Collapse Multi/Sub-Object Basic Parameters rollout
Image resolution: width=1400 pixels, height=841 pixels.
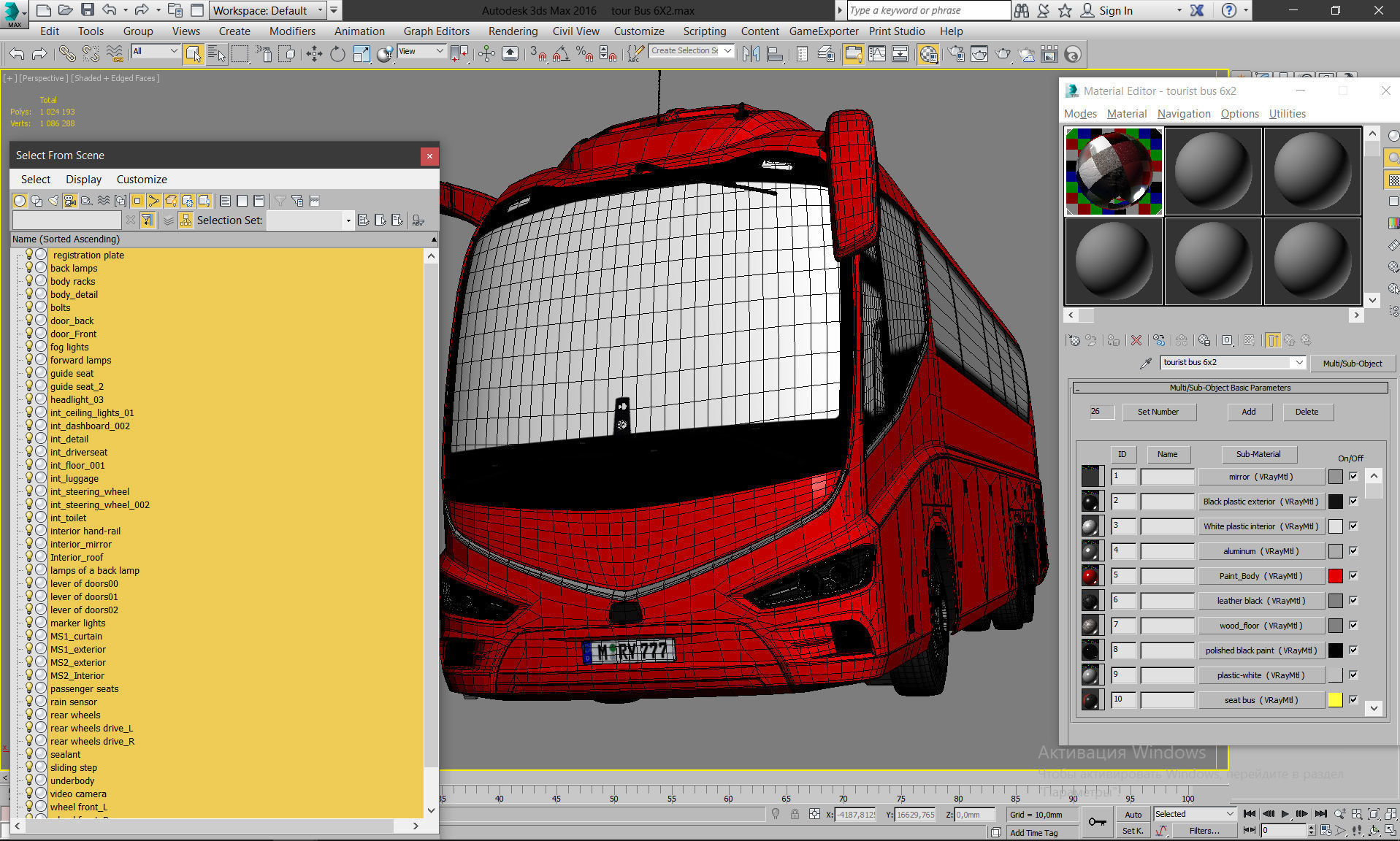pyautogui.click(x=1229, y=388)
